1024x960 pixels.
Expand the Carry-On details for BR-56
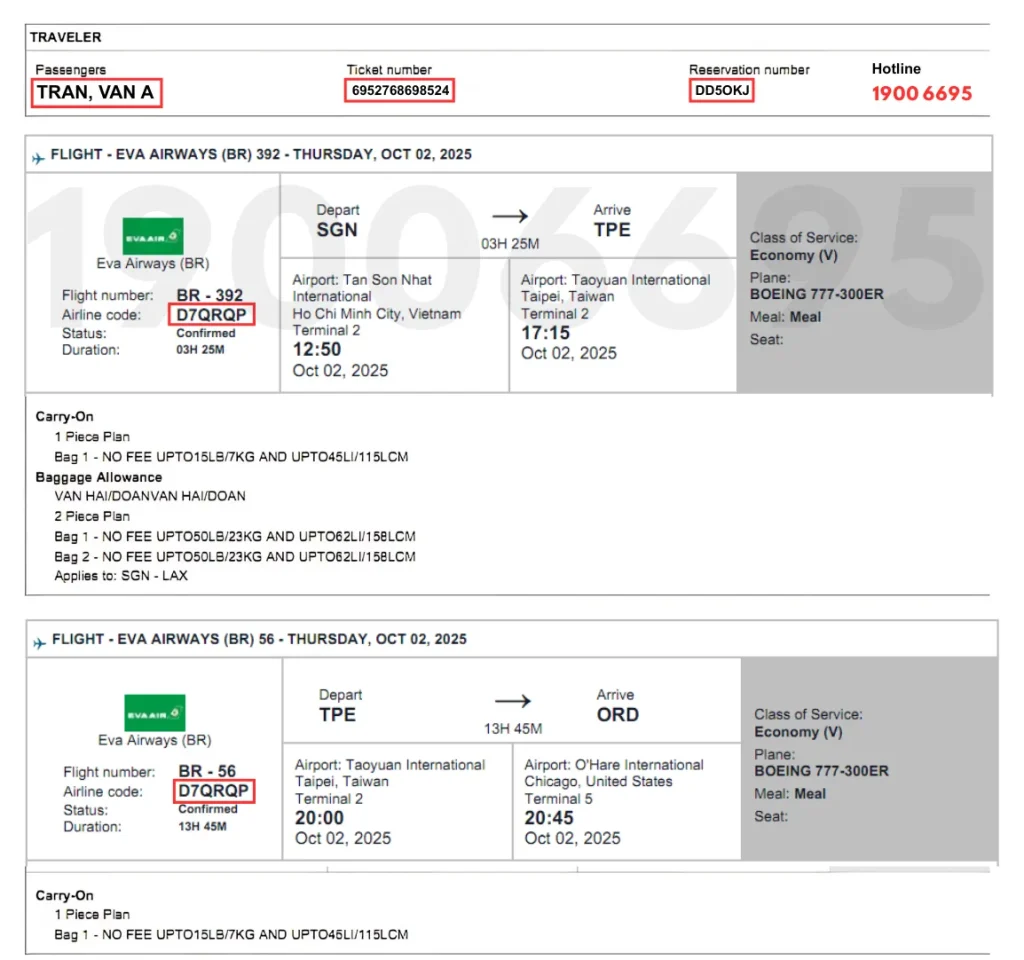coord(64,895)
